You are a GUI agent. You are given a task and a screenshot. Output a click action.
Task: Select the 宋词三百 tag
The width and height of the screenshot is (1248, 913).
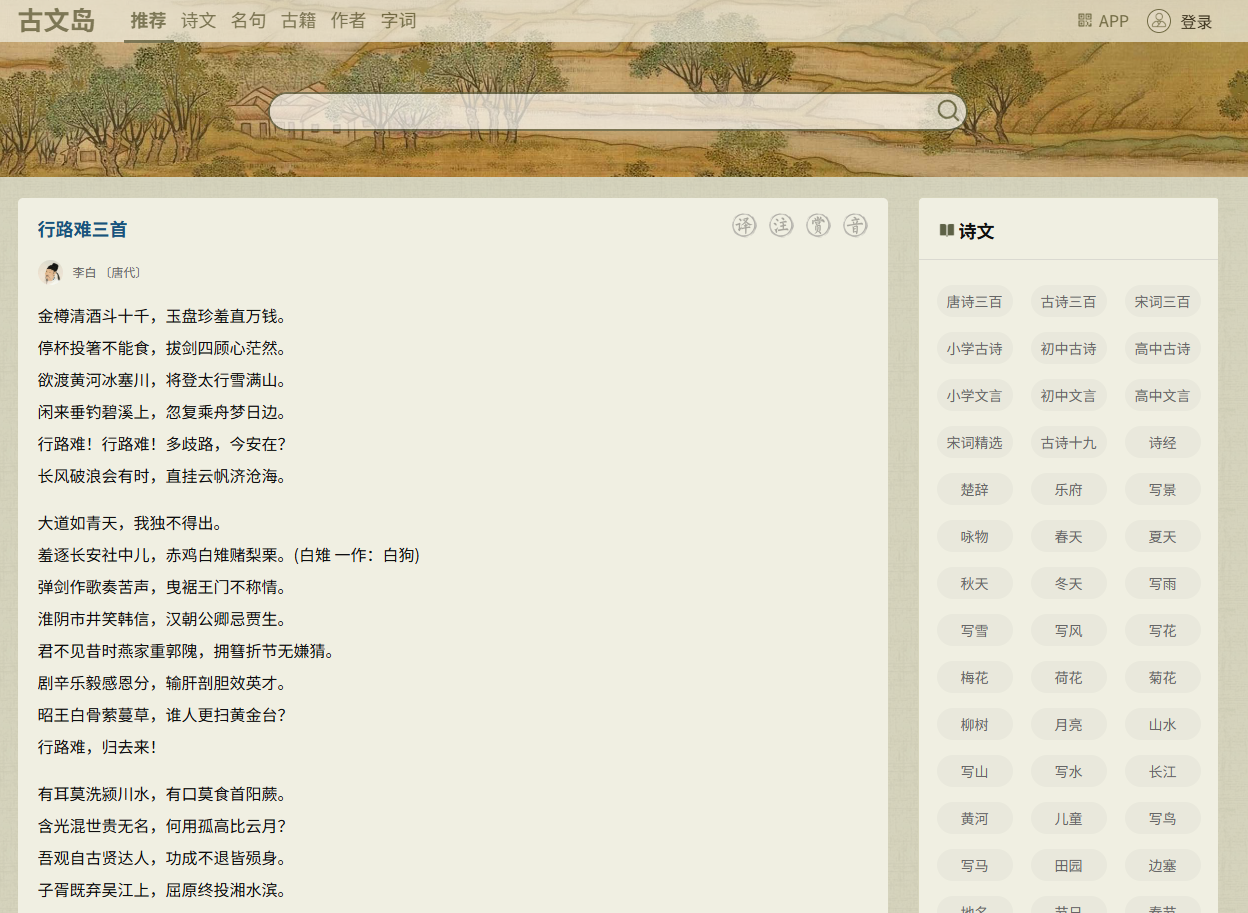(x=1163, y=302)
